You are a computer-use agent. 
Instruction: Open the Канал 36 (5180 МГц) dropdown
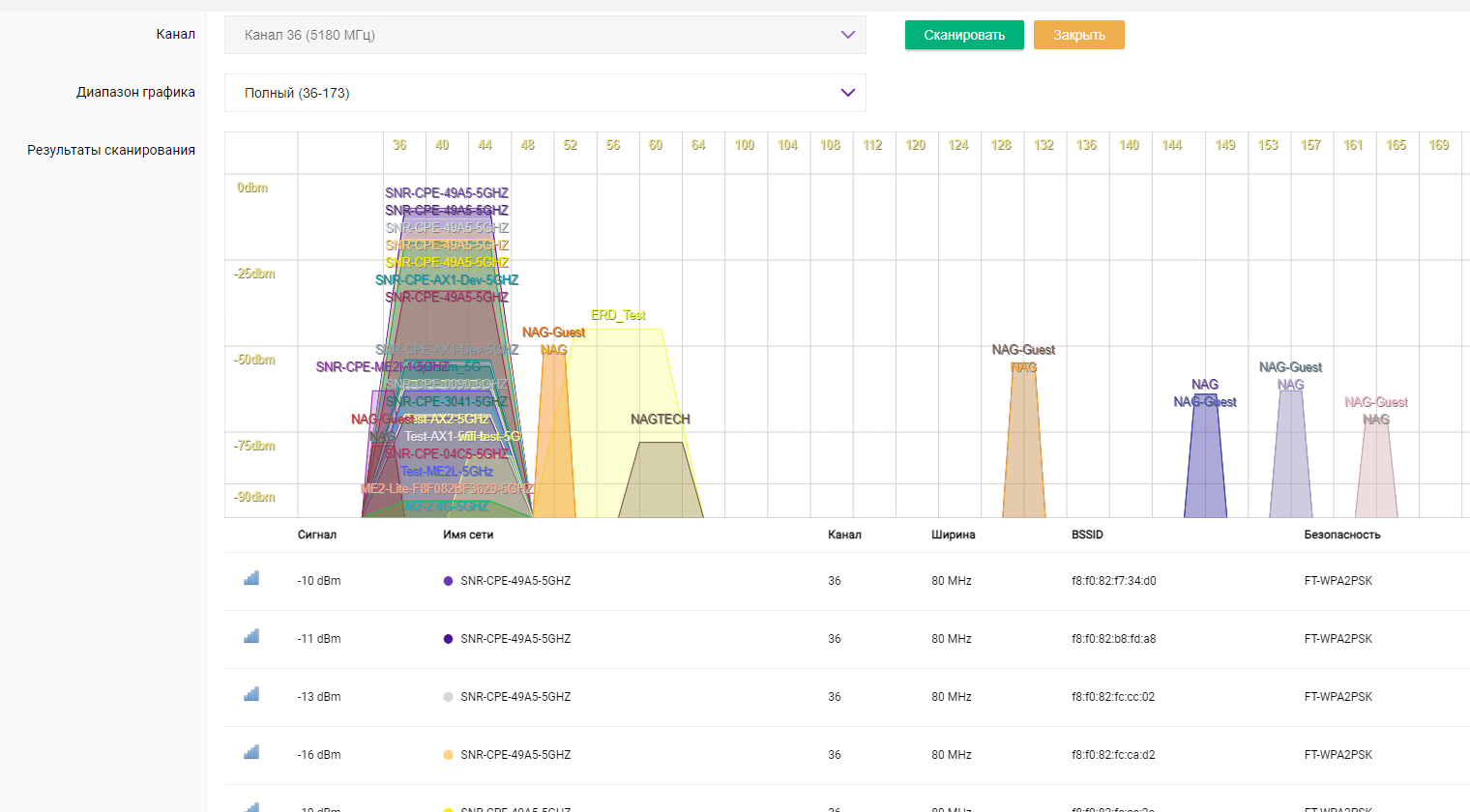pos(544,35)
